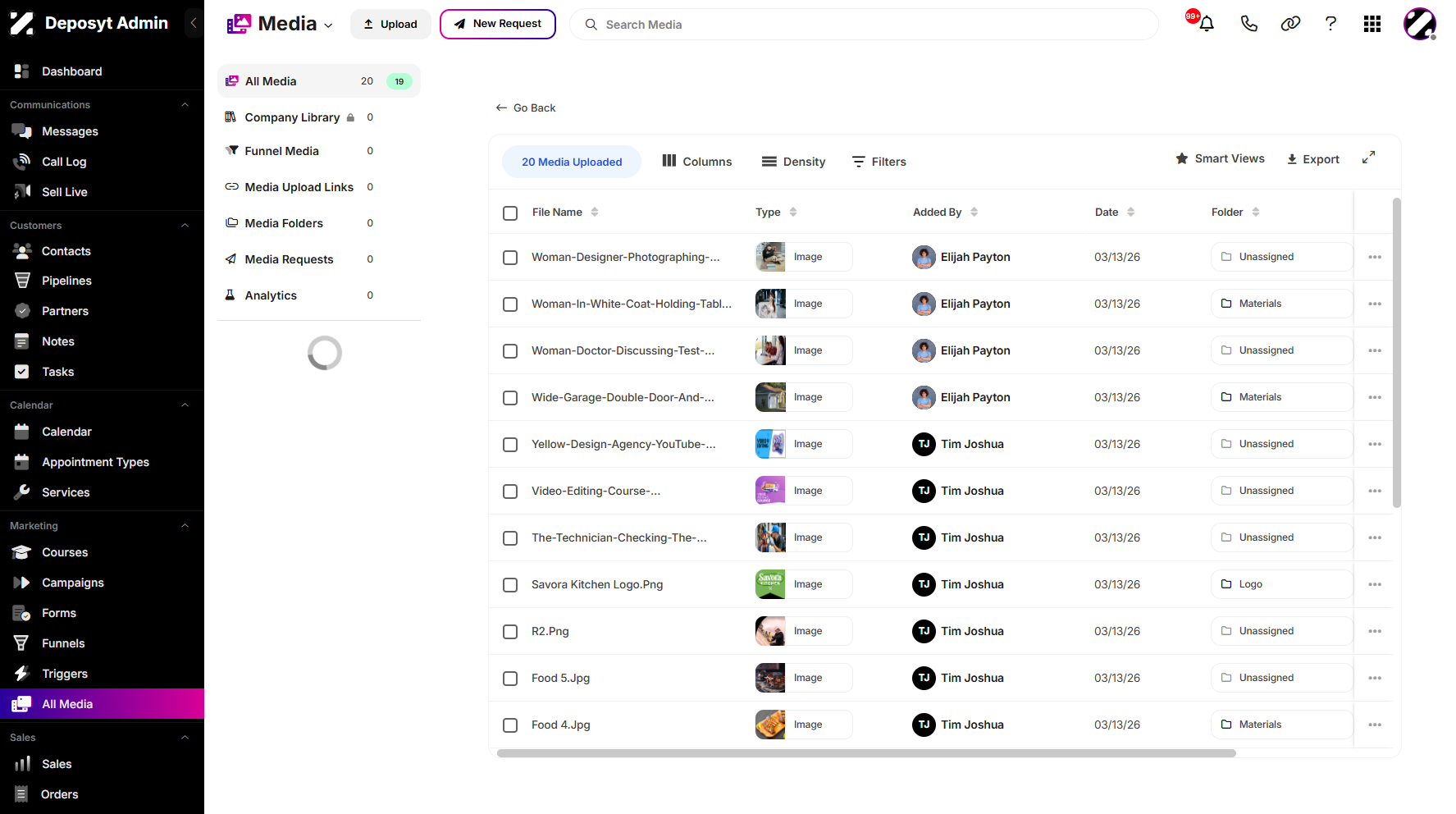Click the New Request button
This screenshot has width=1456, height=814.
coord(498,24)
